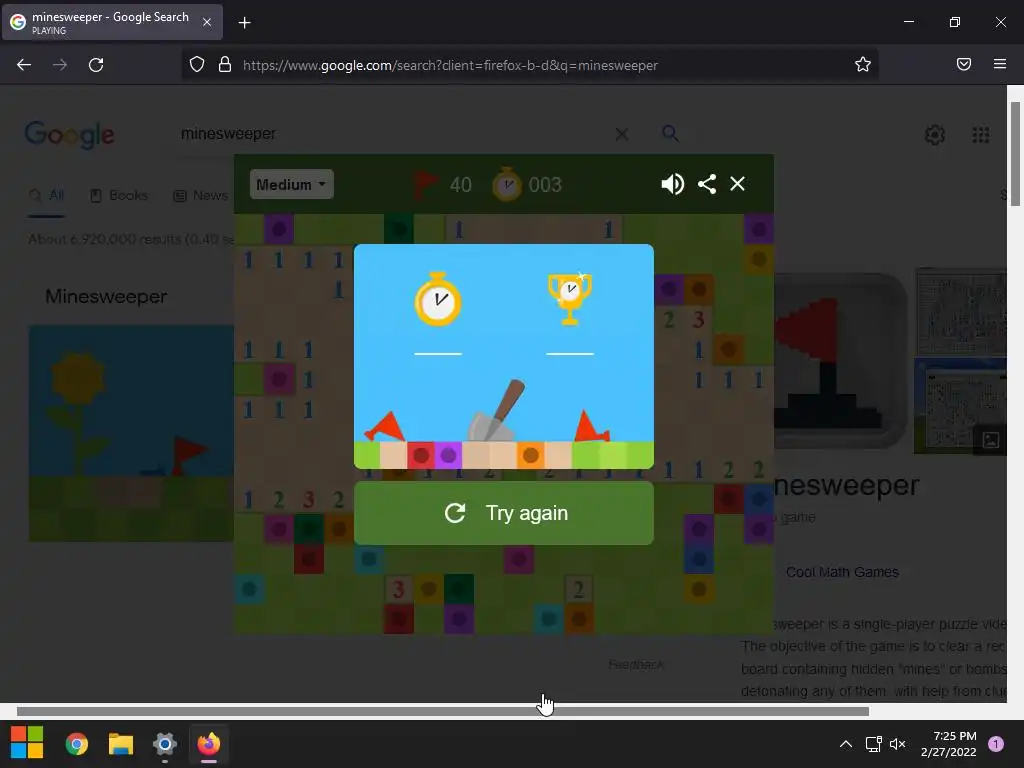Close the minesweeper Google Search tab
The width and height of the screenshot is (1024, 768).
207,22
